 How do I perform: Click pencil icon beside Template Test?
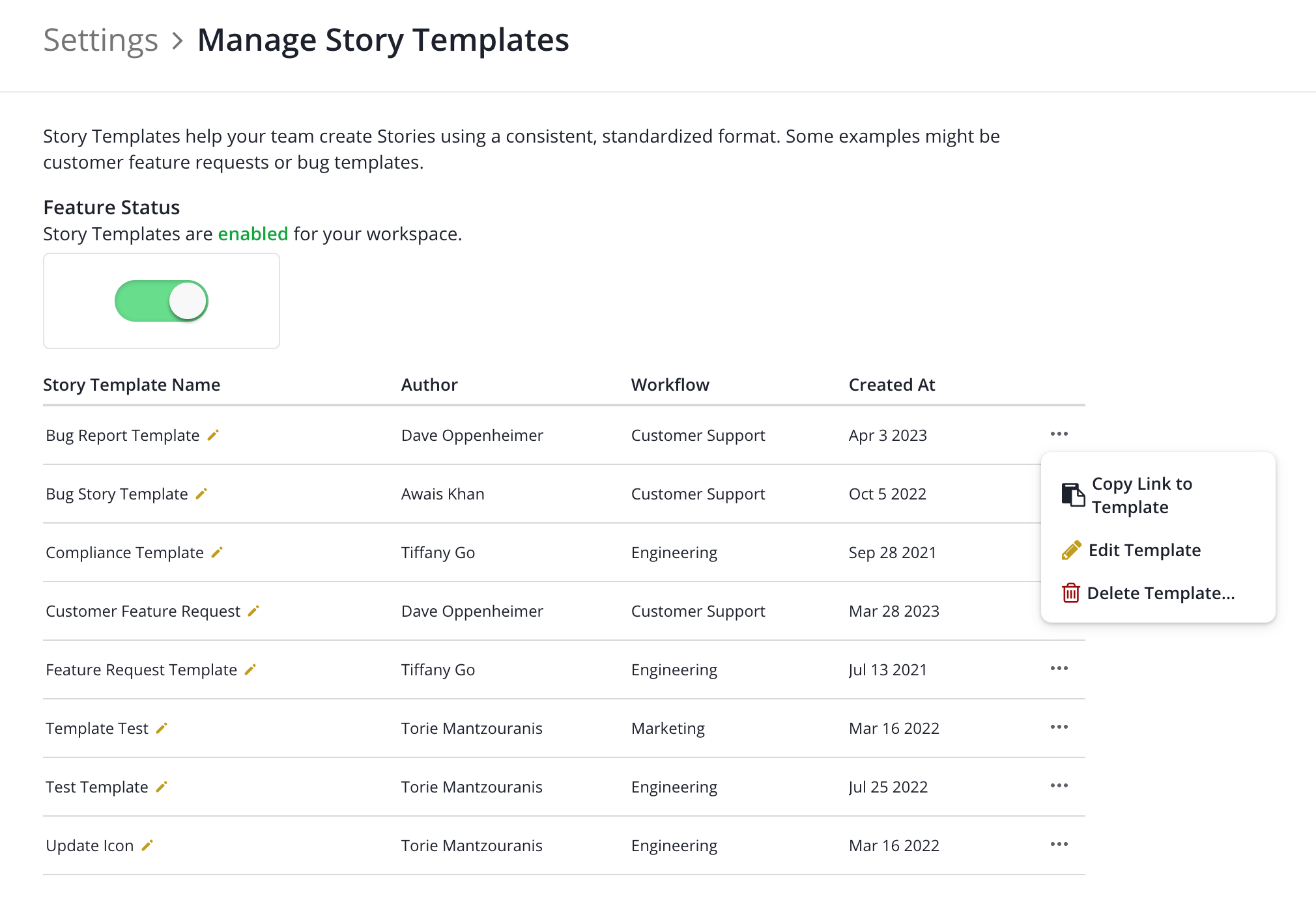click(x=162, y=728)
